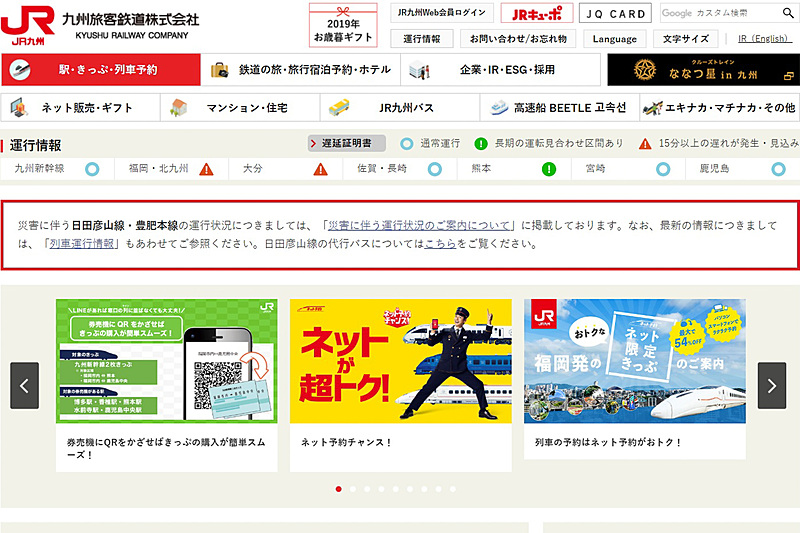Click the external window icon on ななつ星 banner
This screenshot has height=533, width=800.
788,76
